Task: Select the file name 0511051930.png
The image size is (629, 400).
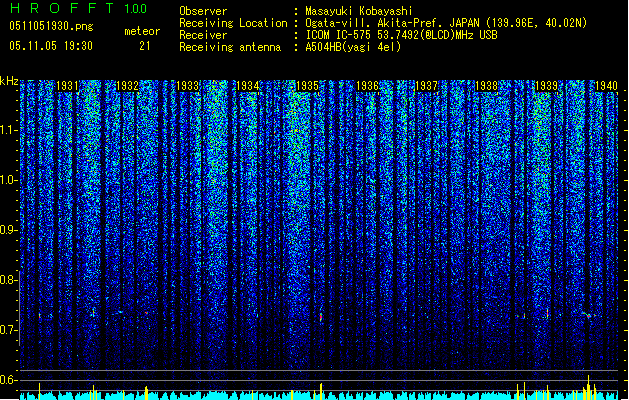Action: (51, 26)
